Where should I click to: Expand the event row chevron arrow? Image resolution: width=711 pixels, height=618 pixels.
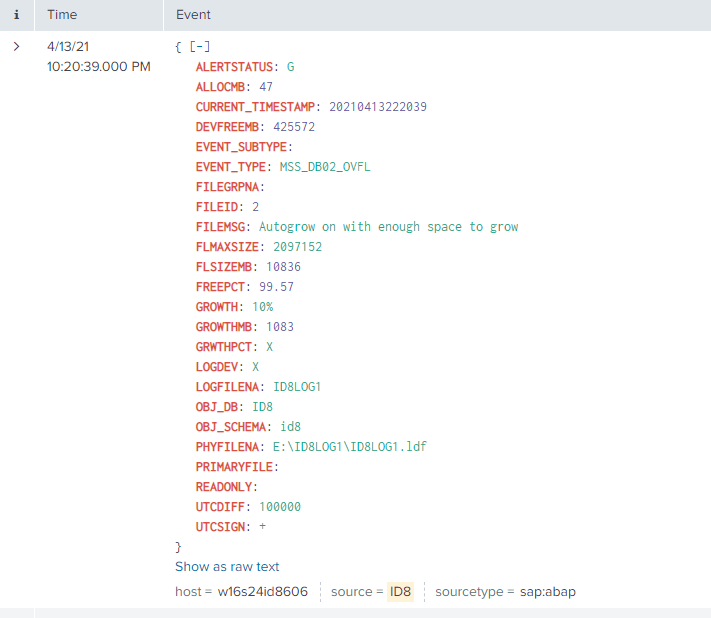click(16, 47)
